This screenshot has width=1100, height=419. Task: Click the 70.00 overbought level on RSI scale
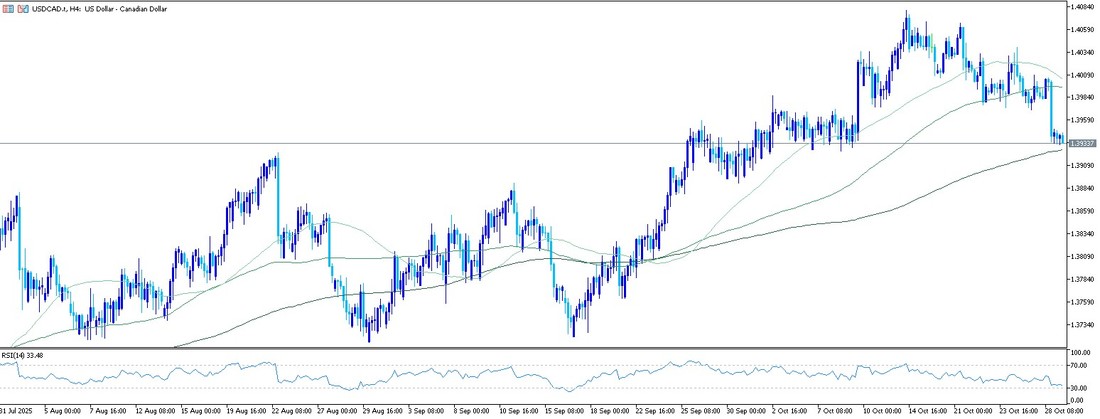pyautogui.click(x=1080, y=366)
